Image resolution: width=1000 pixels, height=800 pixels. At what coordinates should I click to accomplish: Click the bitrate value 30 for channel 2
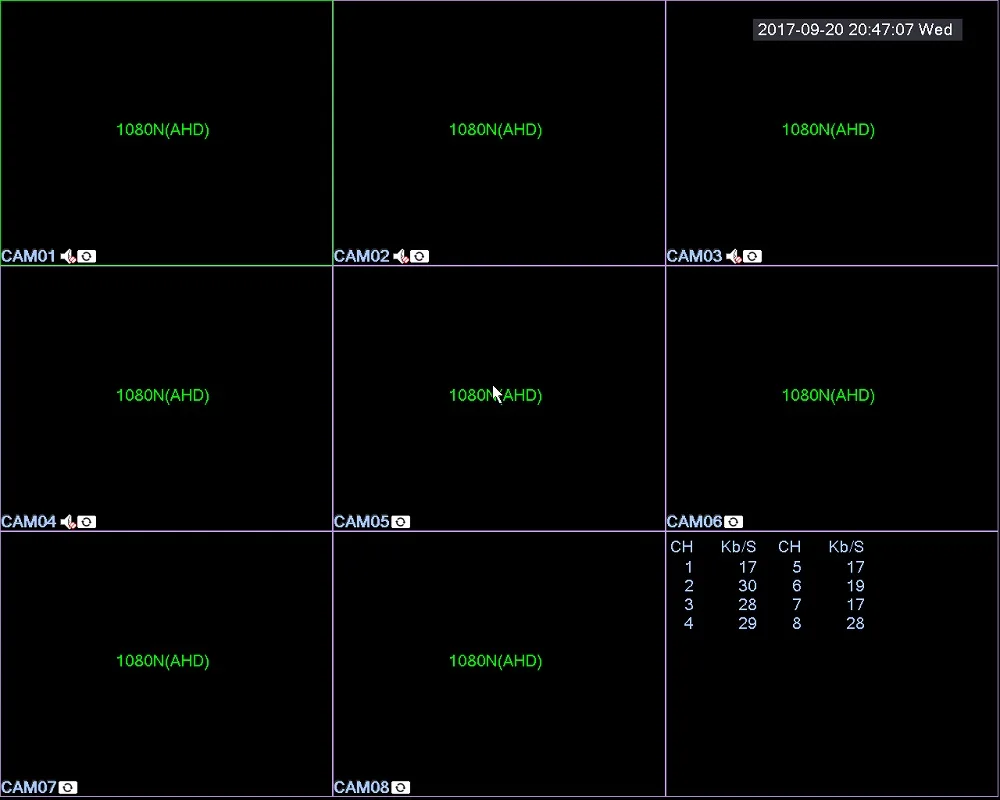coord(747,586)
